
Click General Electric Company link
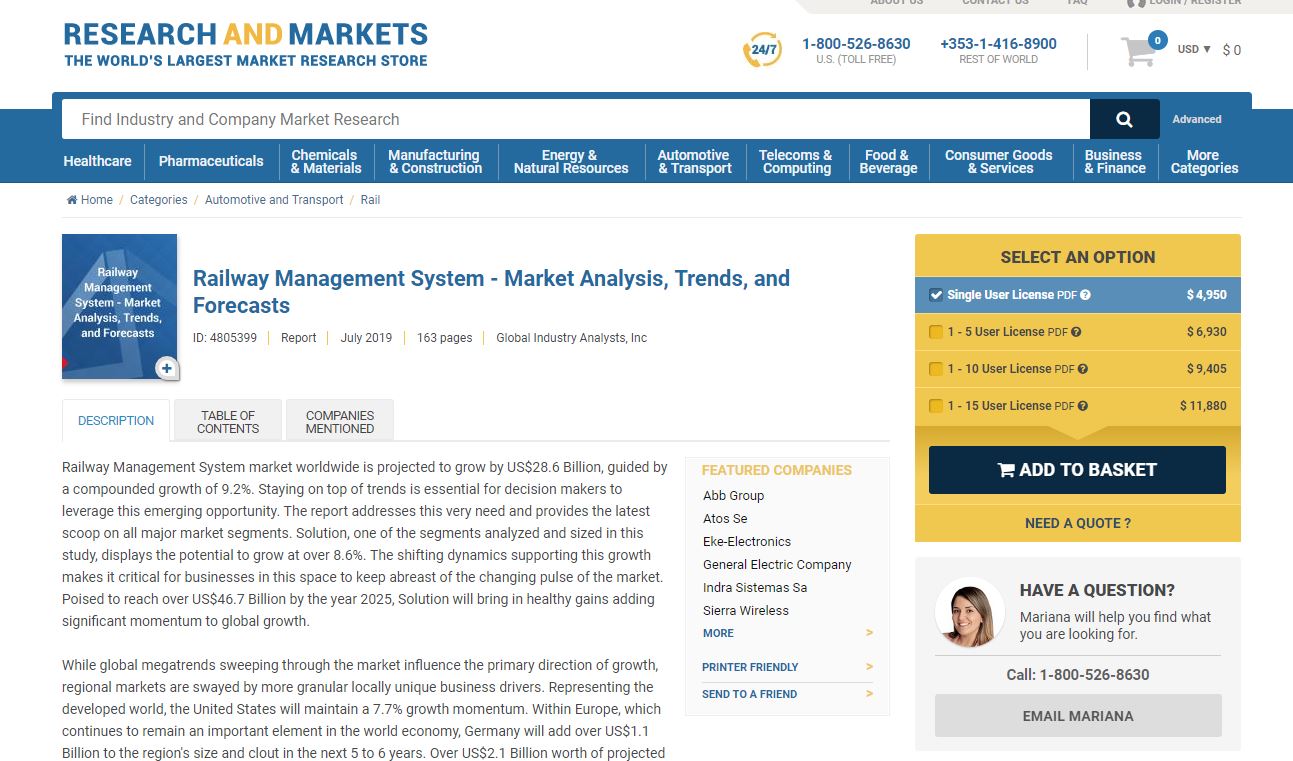(777, 565)
